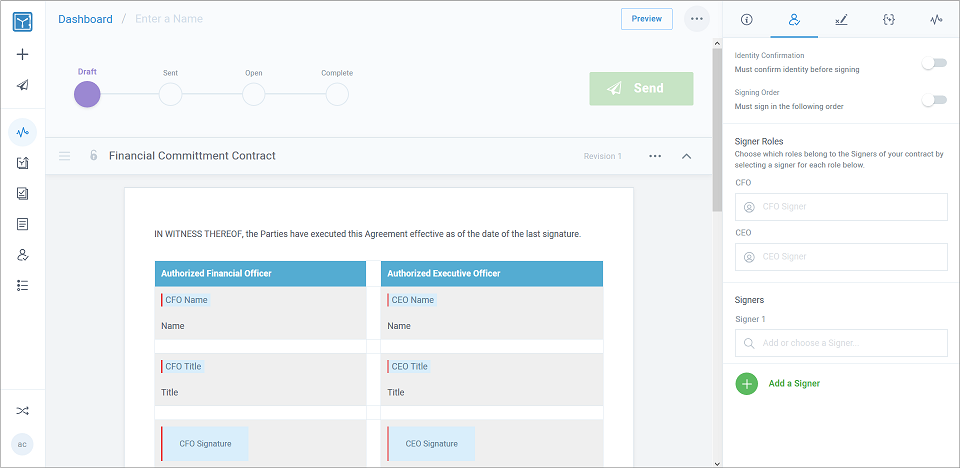Open the top bar three-dots menu
The height and width of the screenshot is (468, 960).
(x=697, y=19)
